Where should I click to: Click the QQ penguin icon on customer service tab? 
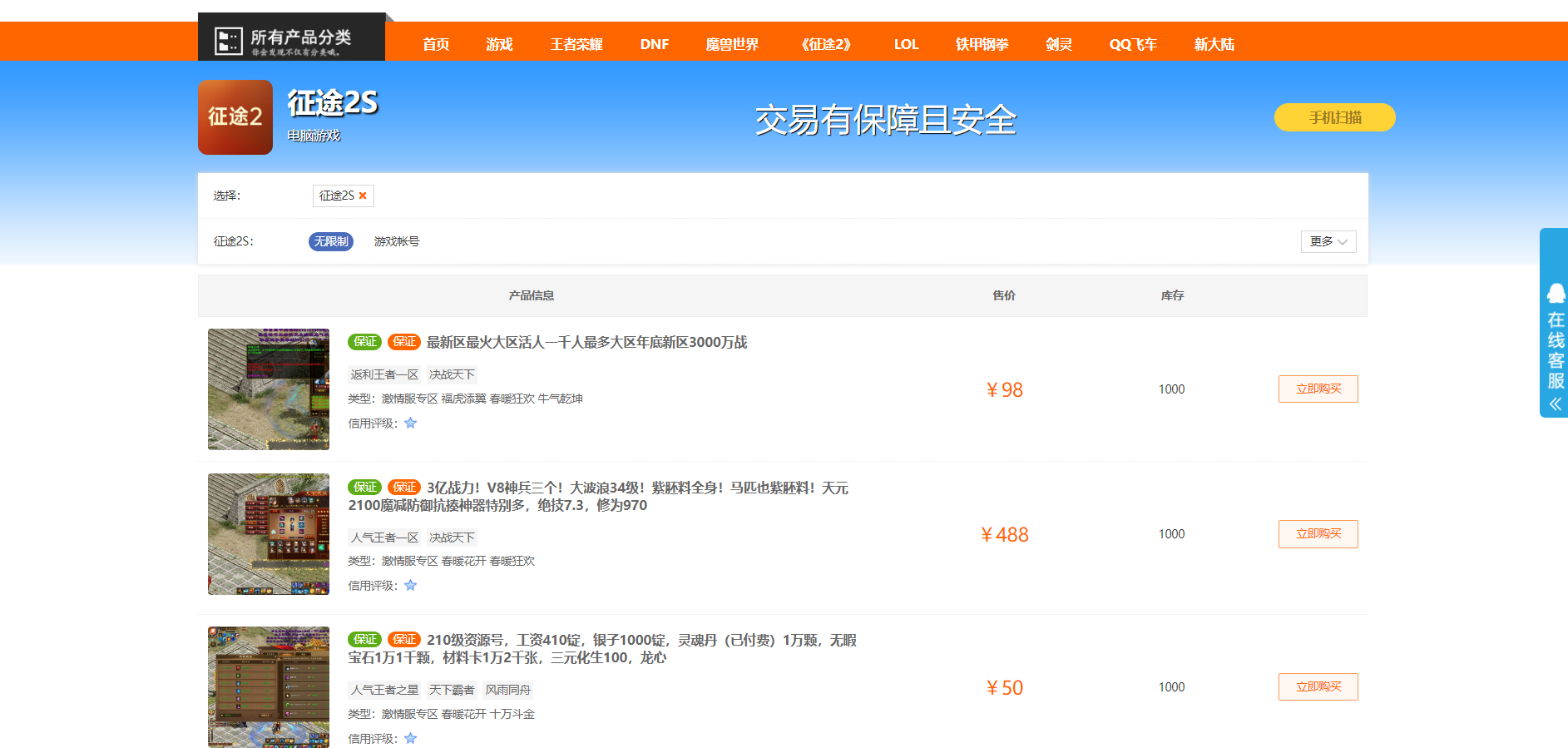click(x=1556, y=294)
